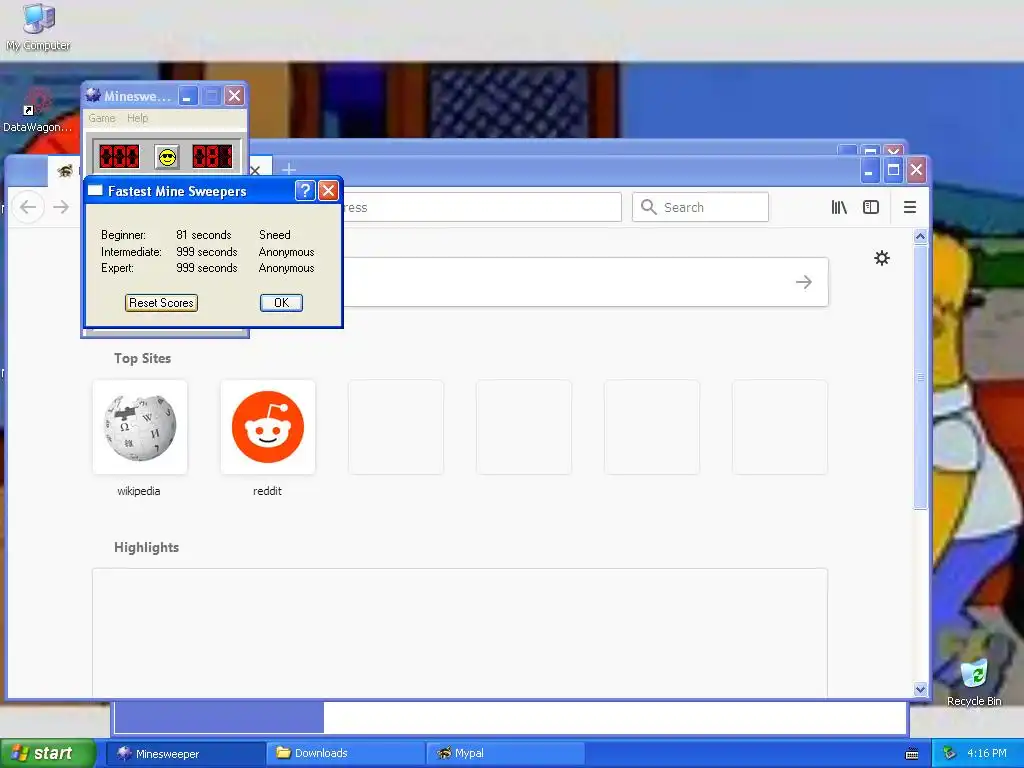Select the DataWagon desktop shortcut
This screenshot has width=1024, height=768.
(x=37, y=111)
